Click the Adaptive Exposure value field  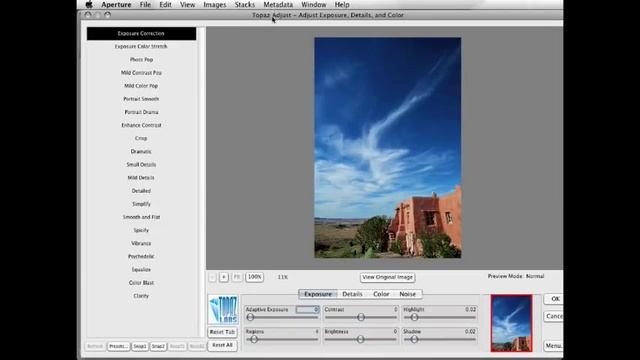307,310
